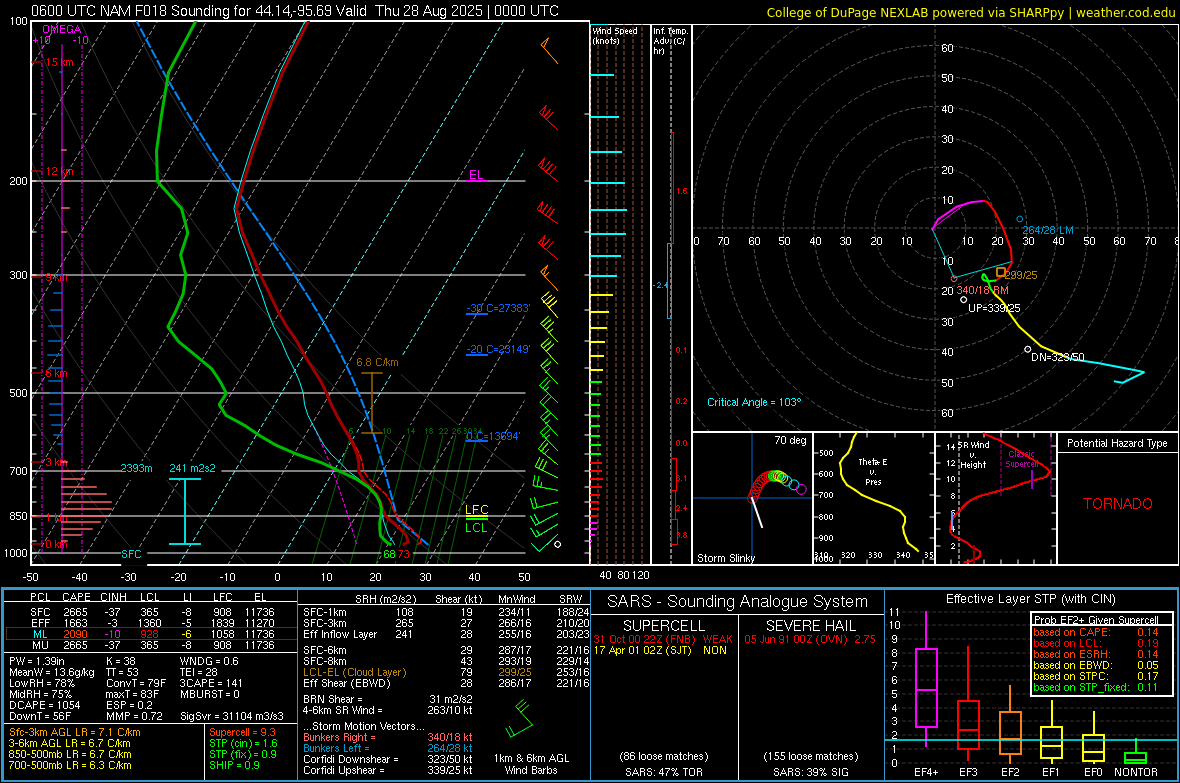This screenshot has height=783, width=1180.
Task: Click the Inf. Temp. Adv. panel header
Action: tap(670, 41)
